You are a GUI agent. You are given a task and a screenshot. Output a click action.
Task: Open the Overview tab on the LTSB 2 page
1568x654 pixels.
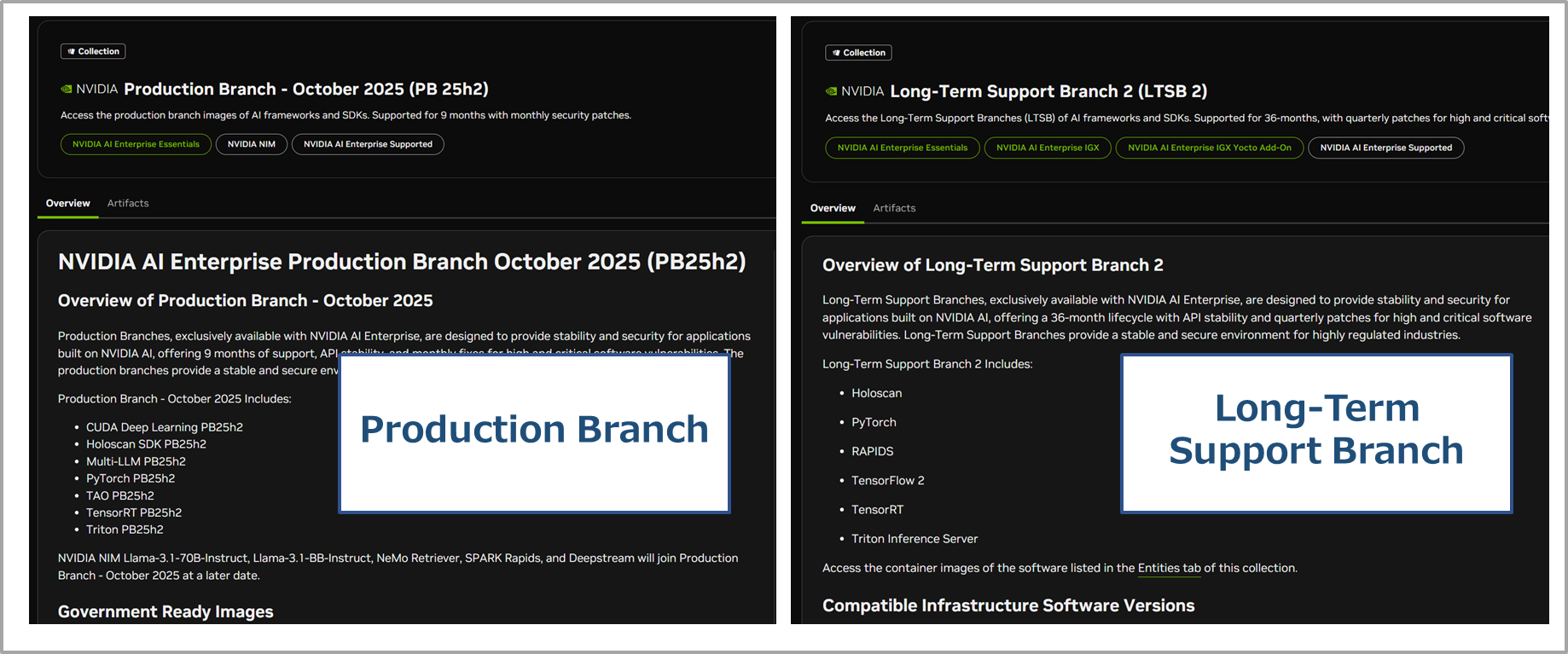point(833,209)
